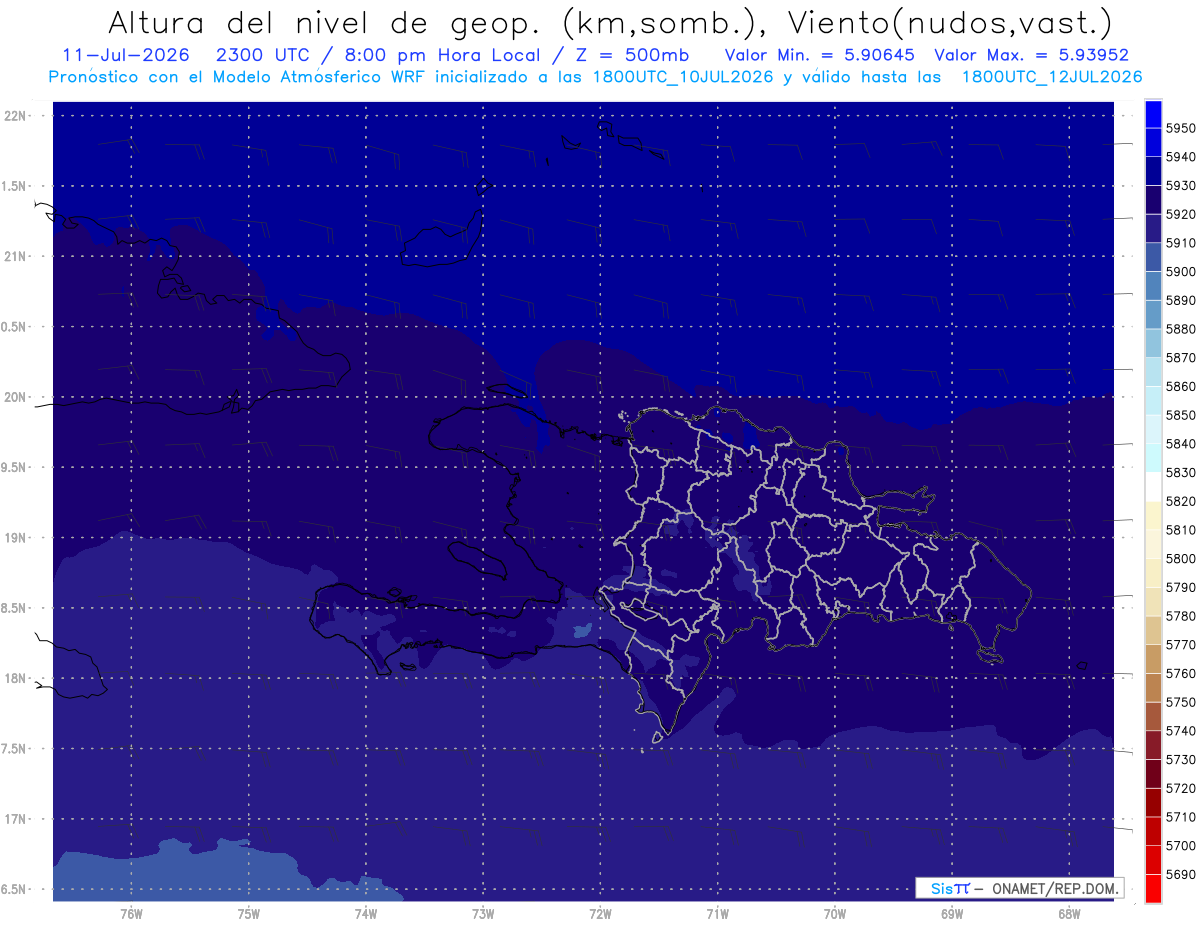Click the '5860' colorbar label
Image resolution: width=1200 pixels, height=927 pixels.
(1180, 386)
